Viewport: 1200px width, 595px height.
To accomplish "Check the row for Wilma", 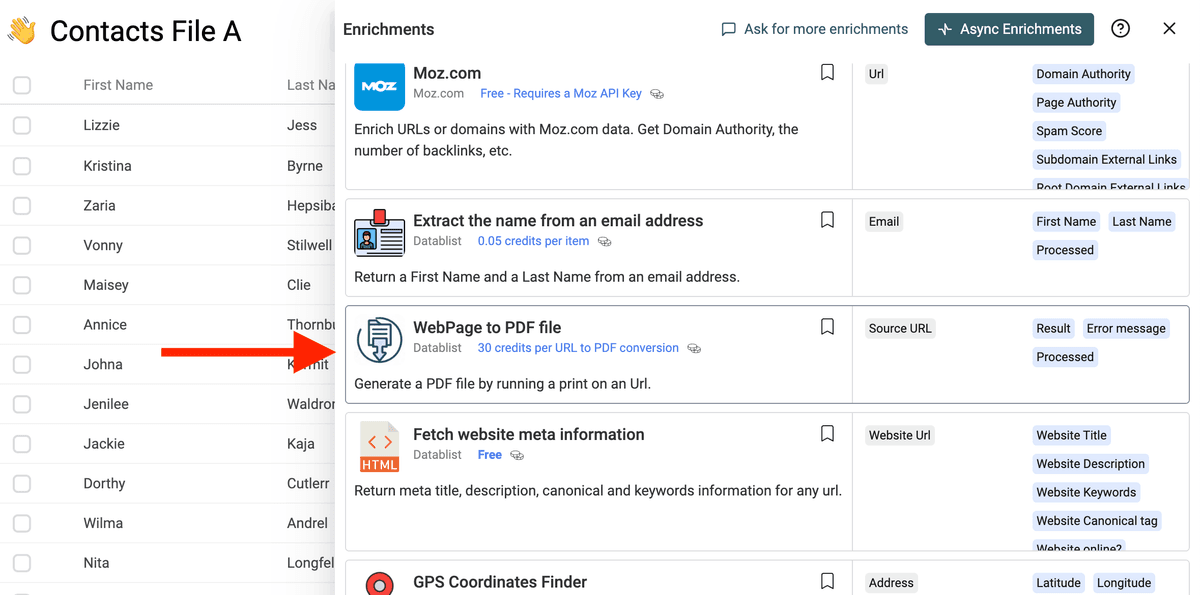I will click(x=22, y=523).
